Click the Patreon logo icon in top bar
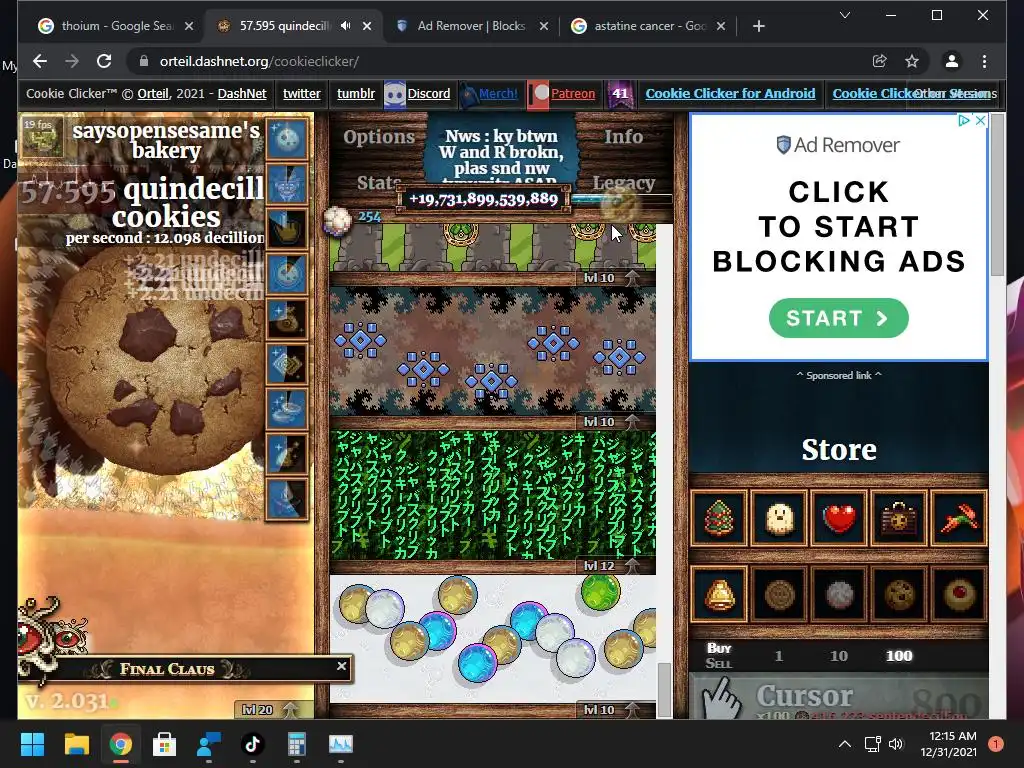Viewport: 1024px width, 768px height. coord(539,94)
